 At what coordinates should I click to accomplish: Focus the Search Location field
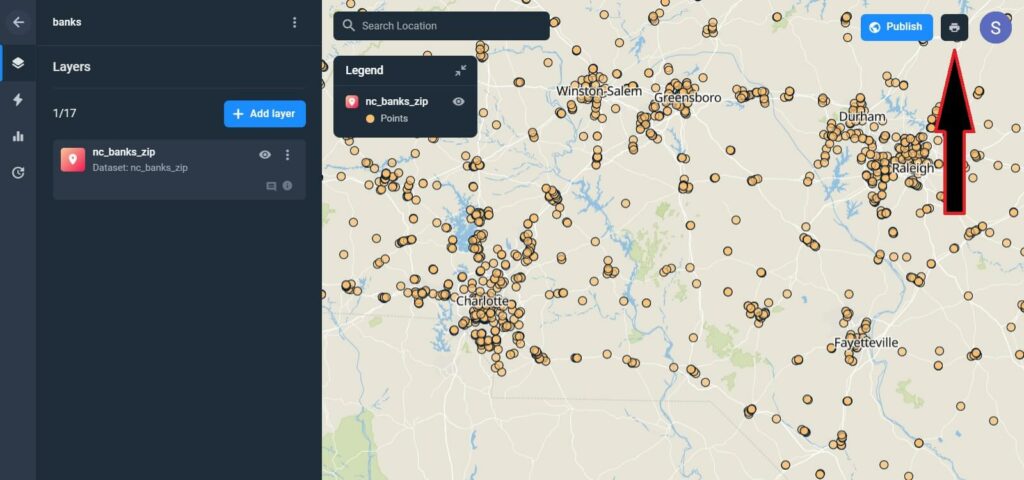[441, 26]
